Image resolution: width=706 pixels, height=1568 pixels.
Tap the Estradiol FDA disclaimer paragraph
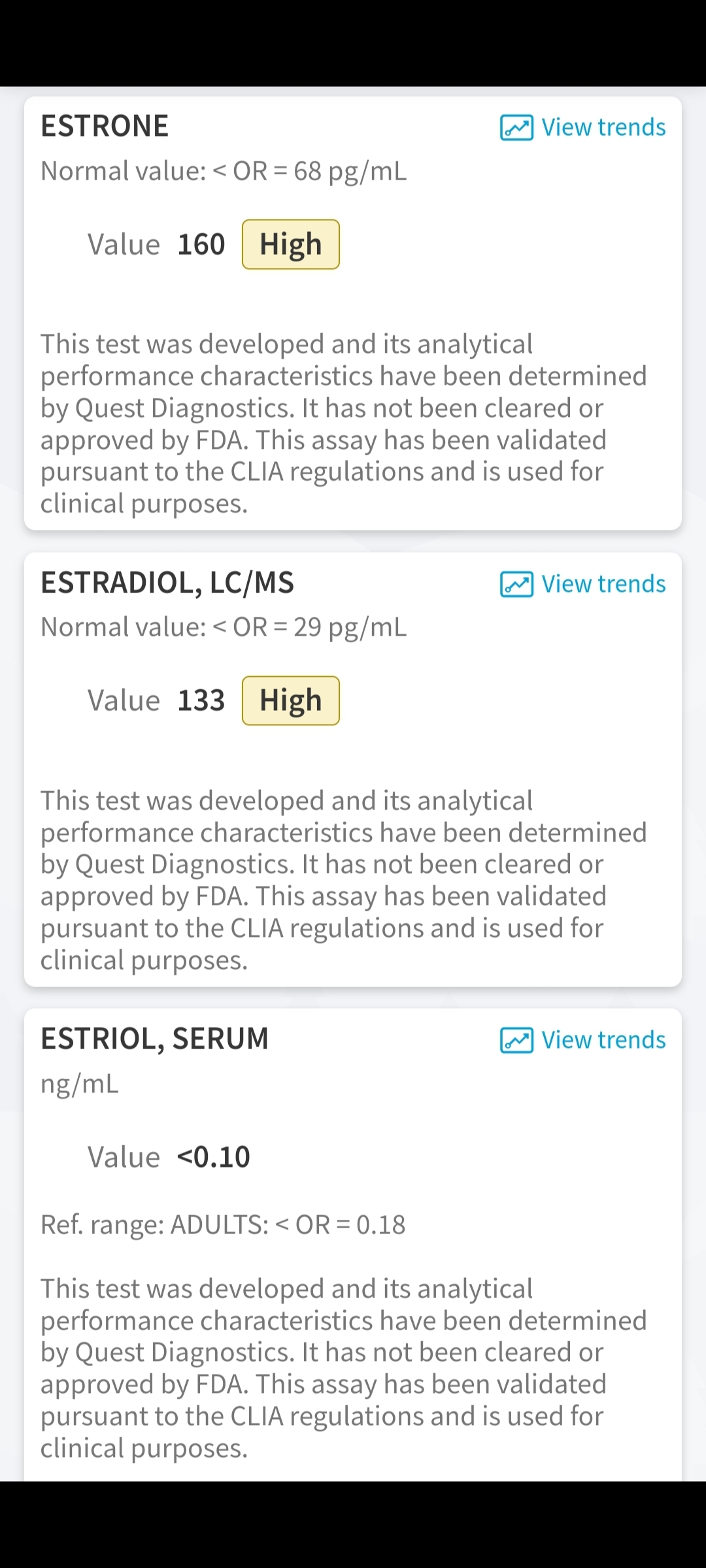tap(344, 880)
